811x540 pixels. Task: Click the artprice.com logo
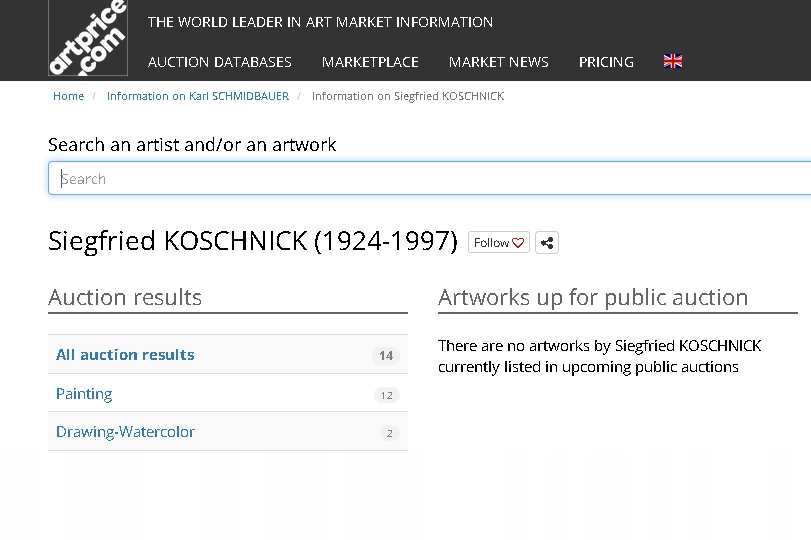[x=88, y=38]
